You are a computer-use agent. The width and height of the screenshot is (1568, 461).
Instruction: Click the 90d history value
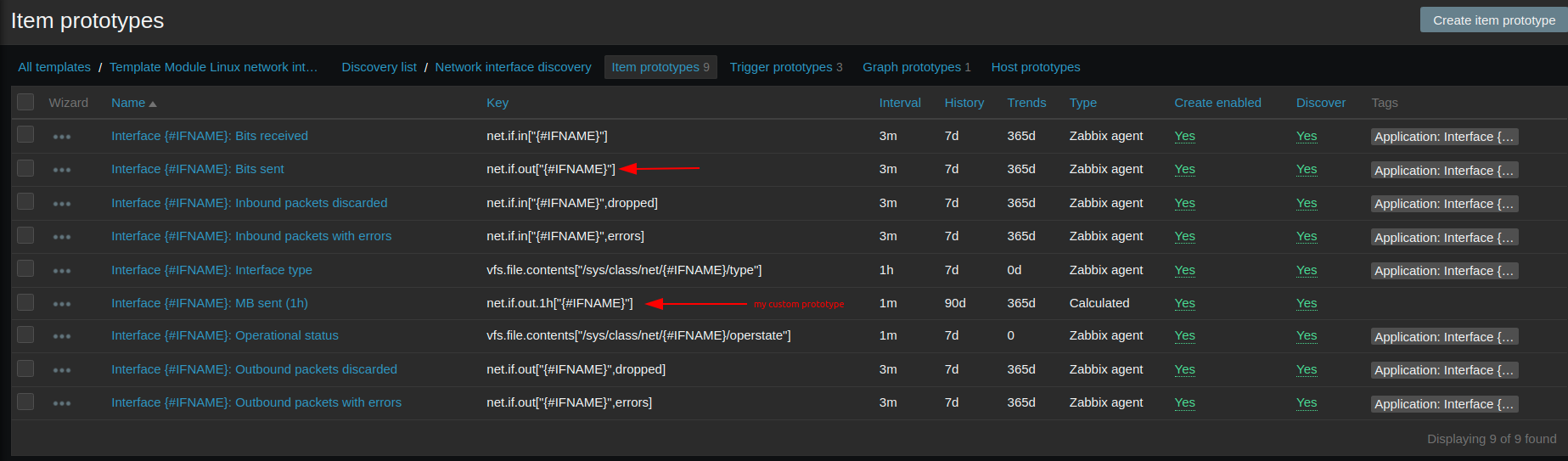955,303
